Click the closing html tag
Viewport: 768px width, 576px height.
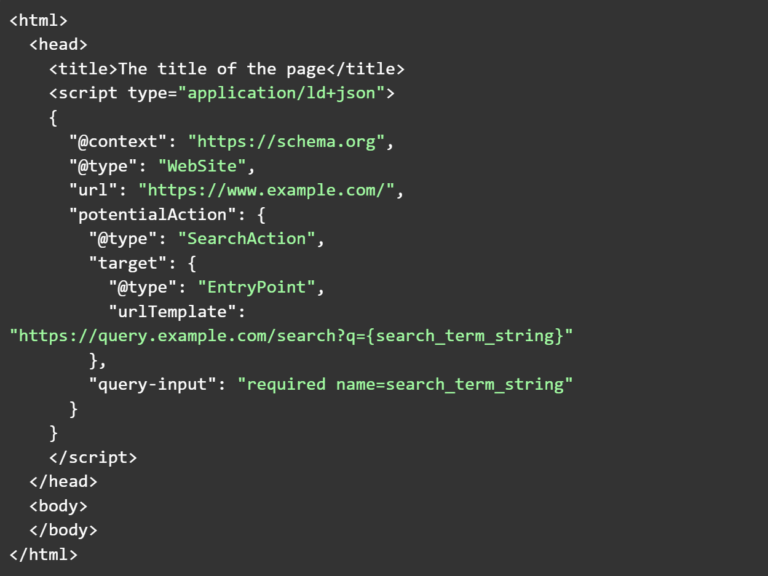pyautogui.click(x=43, y=554)
